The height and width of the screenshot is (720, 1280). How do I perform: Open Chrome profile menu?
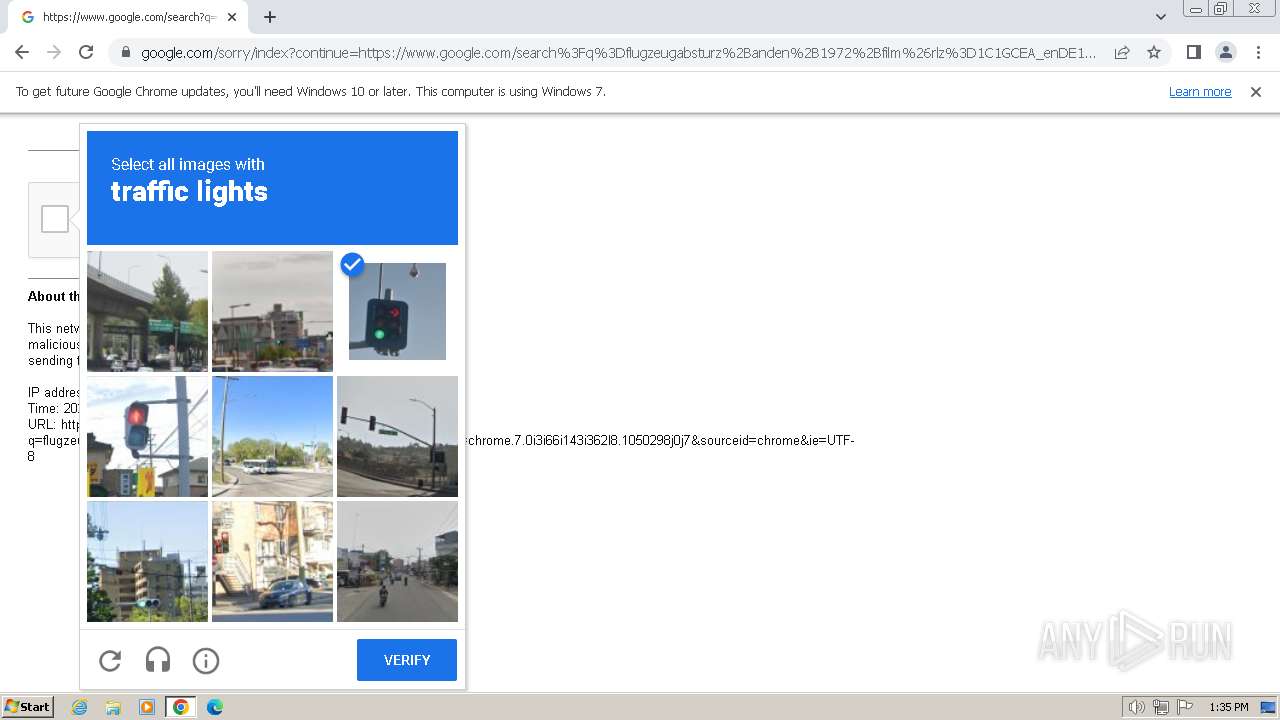tap(1226, 52)
